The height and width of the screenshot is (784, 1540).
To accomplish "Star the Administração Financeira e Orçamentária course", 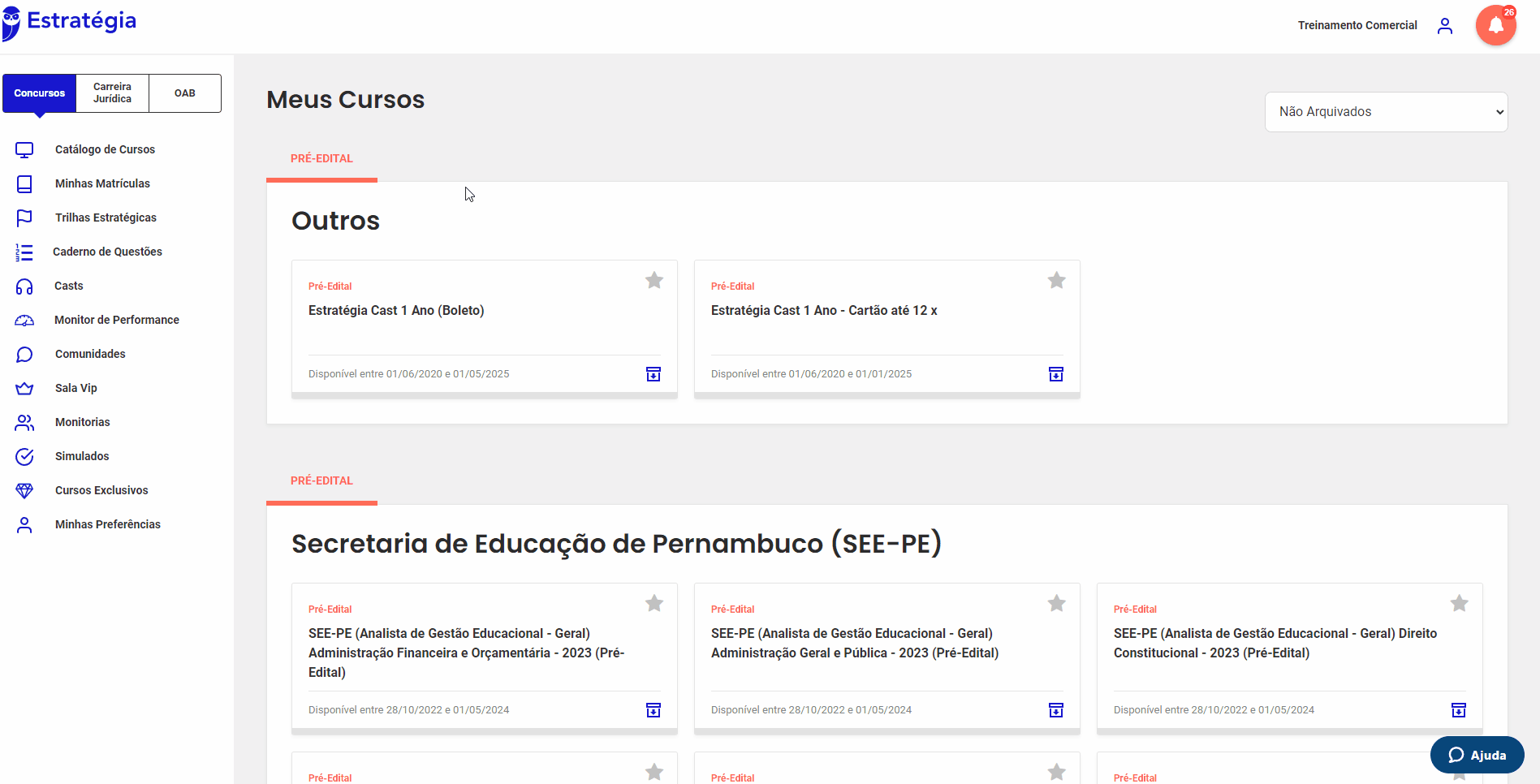I will coord(654,604).
